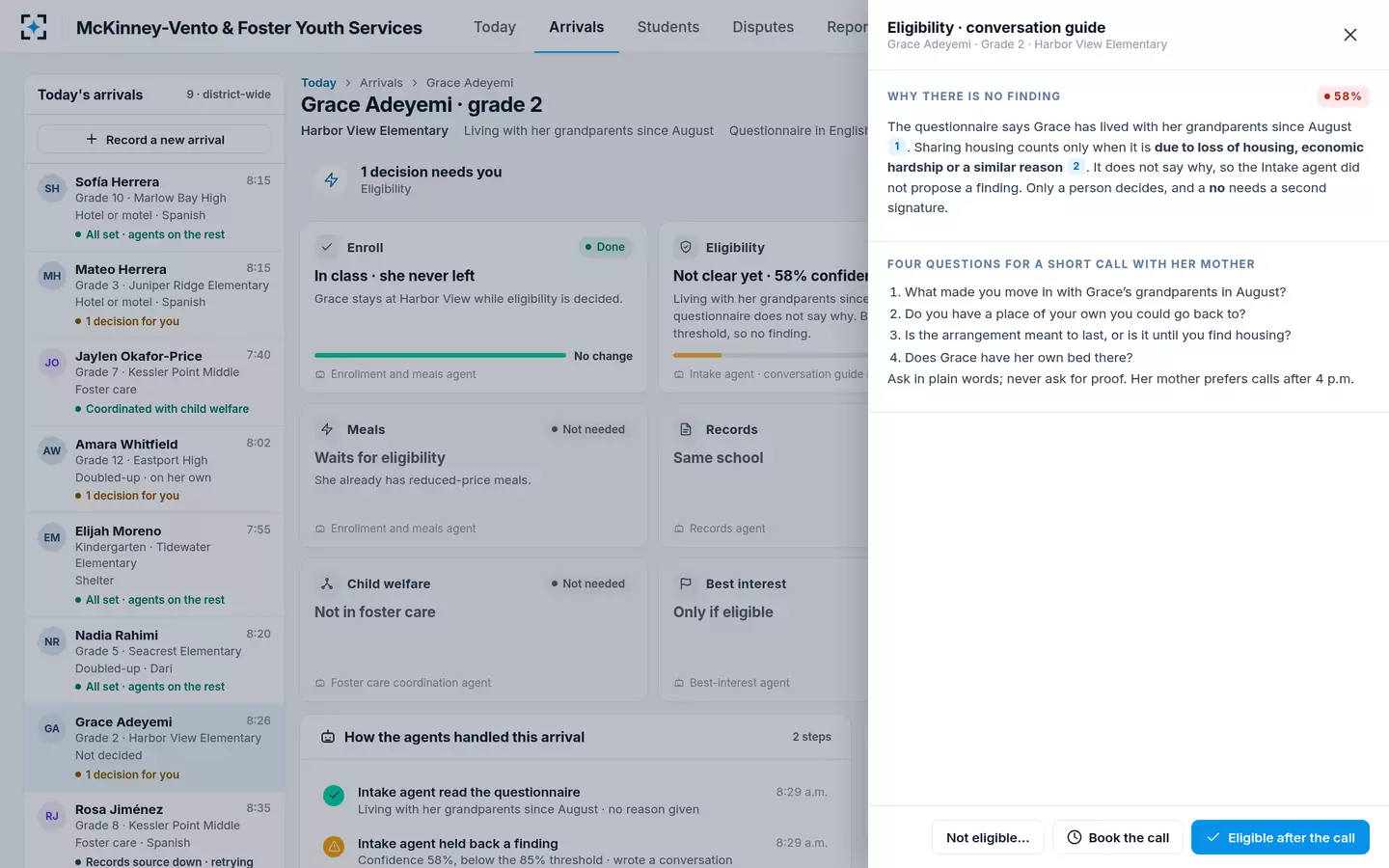This screenshot has width=1389, height=868.
Task: Click the Child welfare network icon
Action: click(327, 583)
